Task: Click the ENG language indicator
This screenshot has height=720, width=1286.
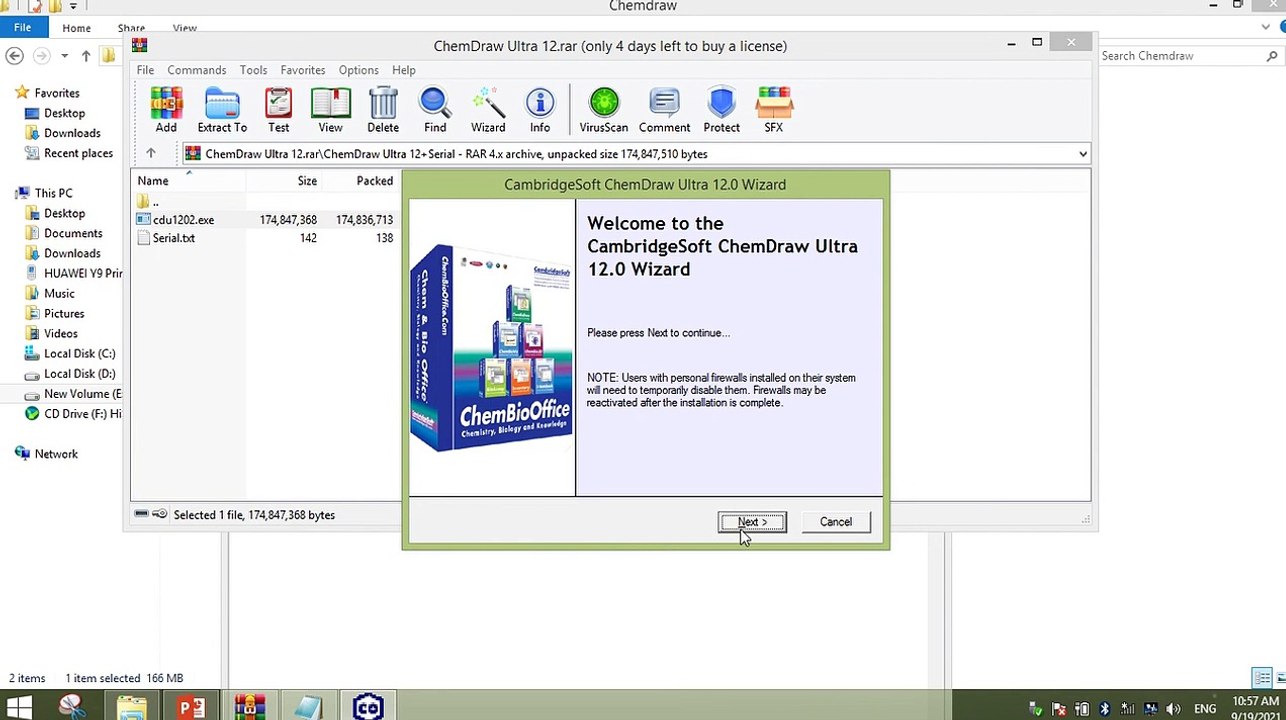Action: [1205, 709]
